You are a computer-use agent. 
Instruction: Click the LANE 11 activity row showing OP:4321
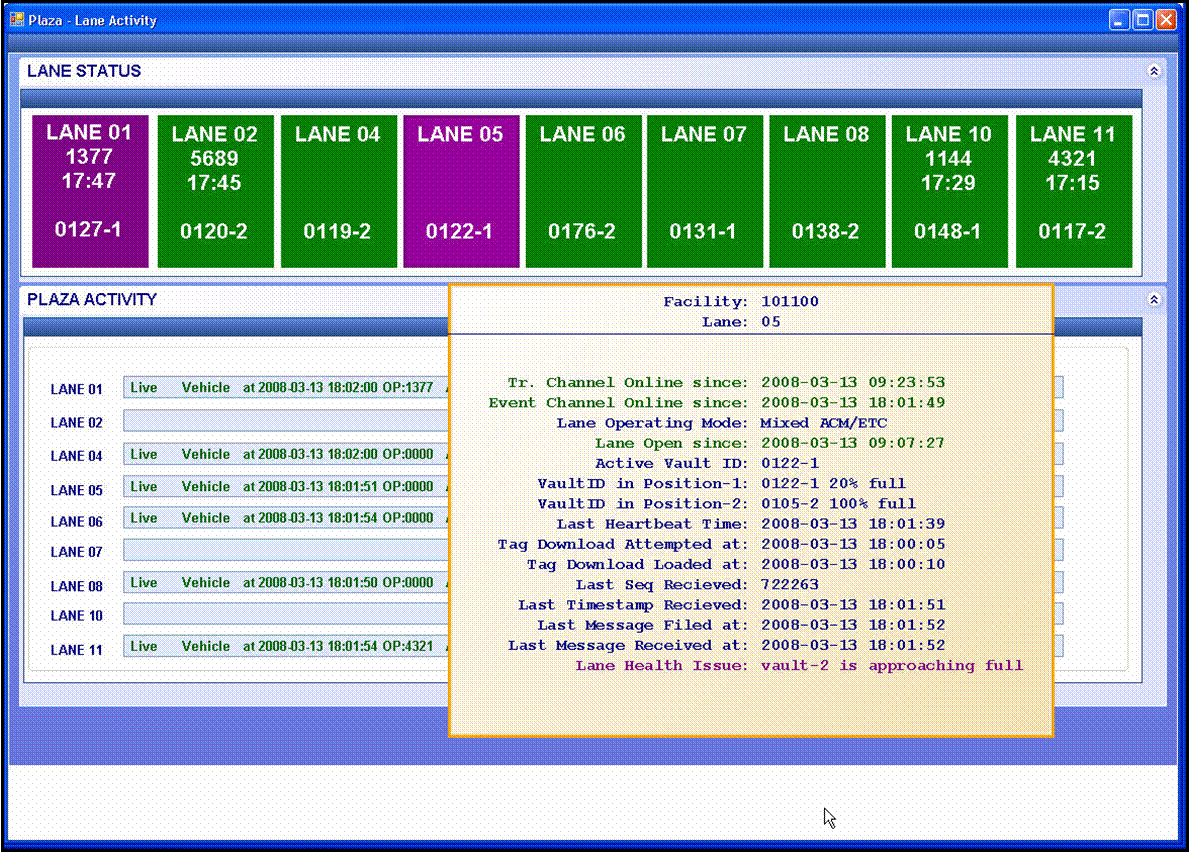[286, 647]
